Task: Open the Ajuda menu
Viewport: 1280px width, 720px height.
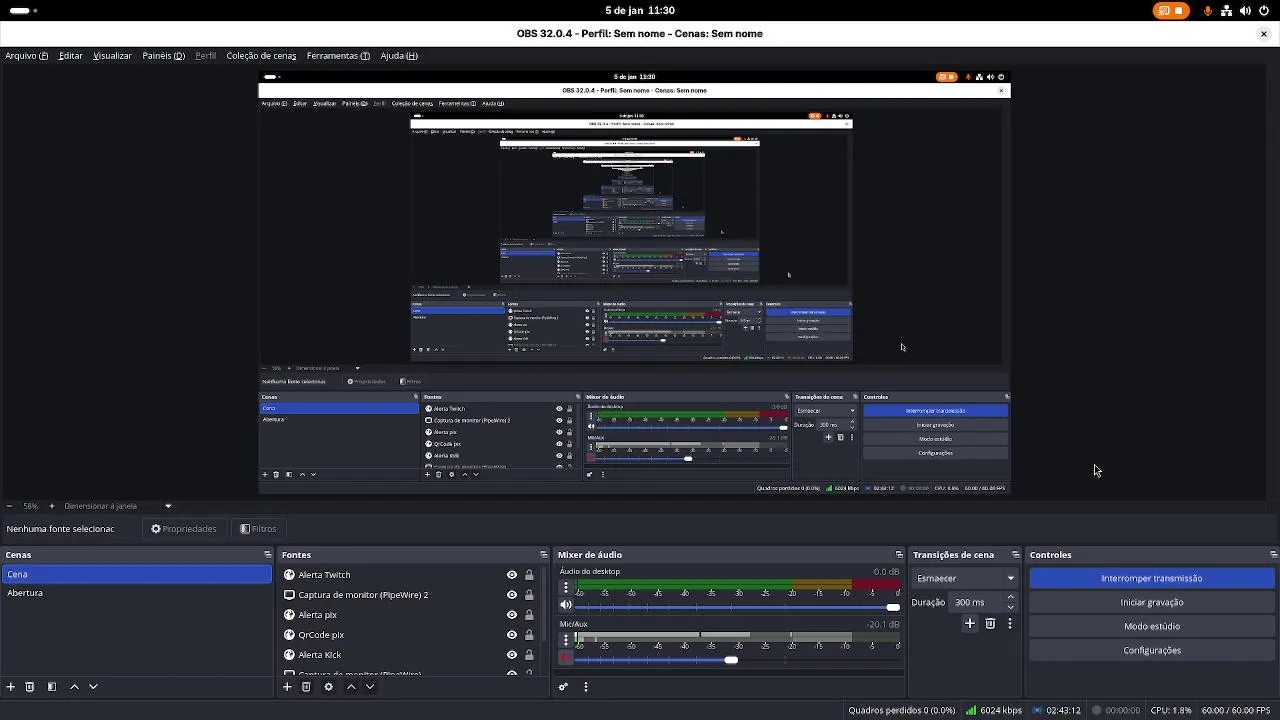Action: click(x=399, y=56)
